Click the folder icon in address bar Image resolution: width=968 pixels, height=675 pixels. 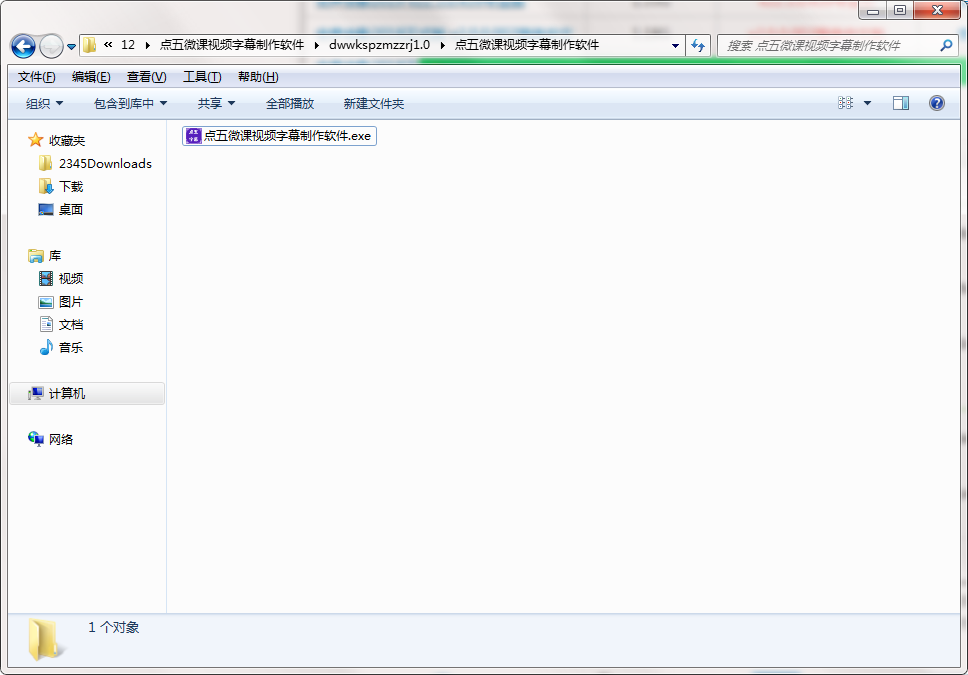(x=90, y=45)
